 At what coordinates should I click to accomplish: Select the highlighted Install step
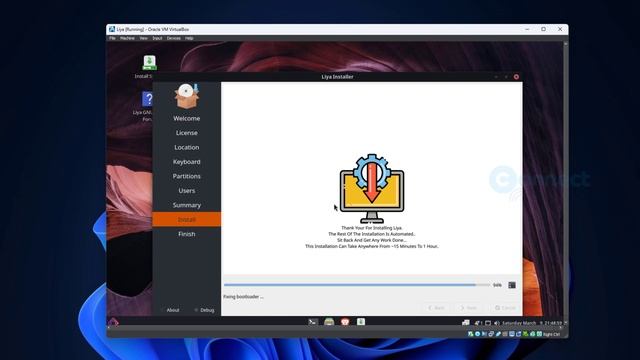click(187, 220)
